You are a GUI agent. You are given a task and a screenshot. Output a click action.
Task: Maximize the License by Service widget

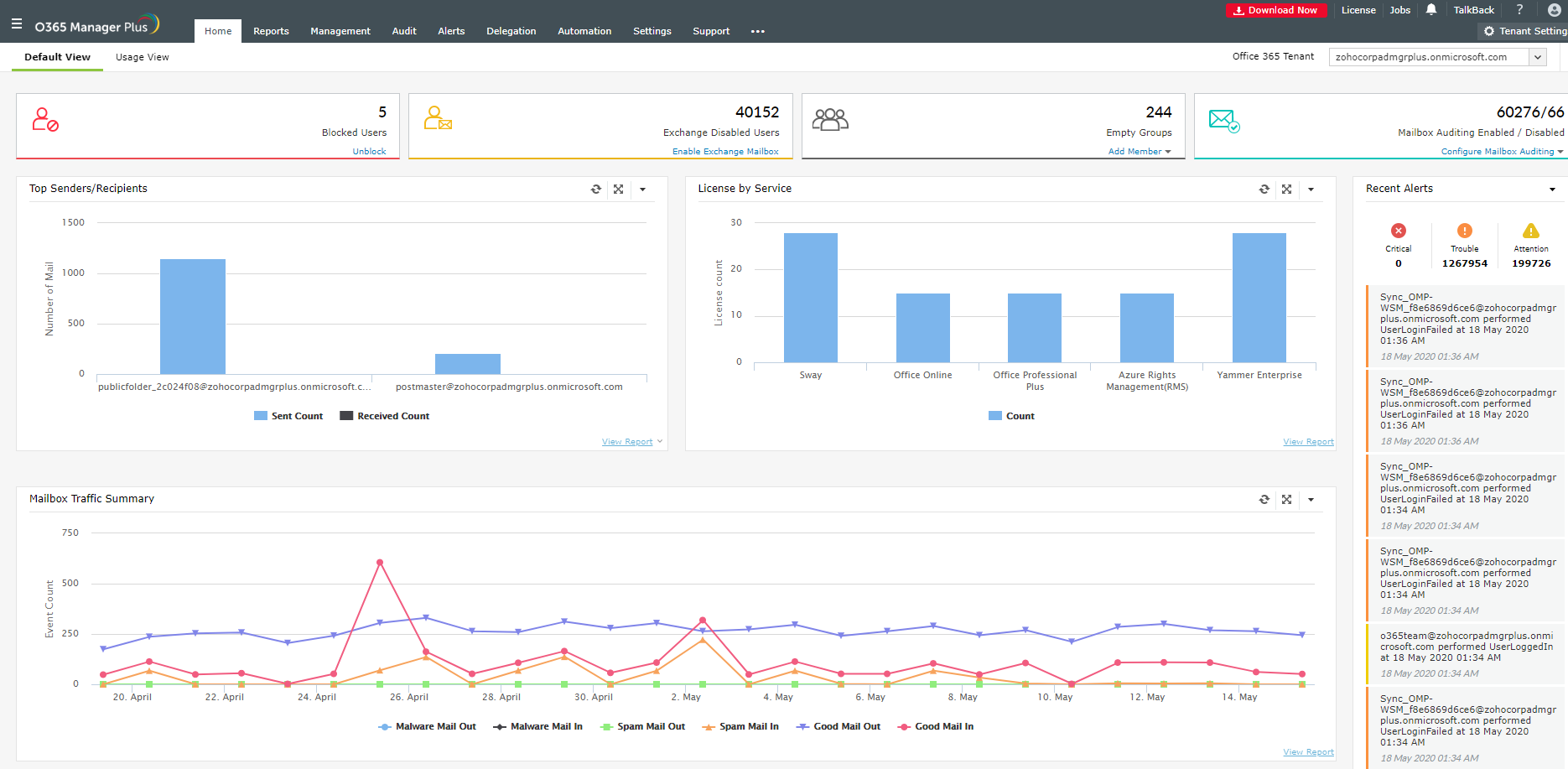pos(1286,190)
